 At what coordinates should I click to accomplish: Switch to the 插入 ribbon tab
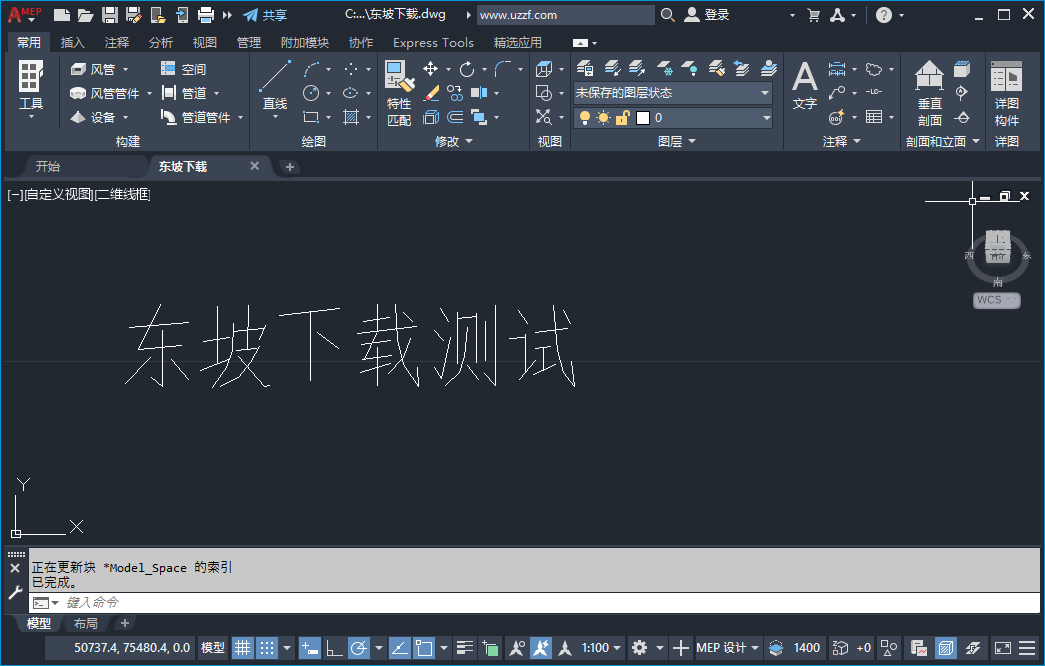click(71, 42)
